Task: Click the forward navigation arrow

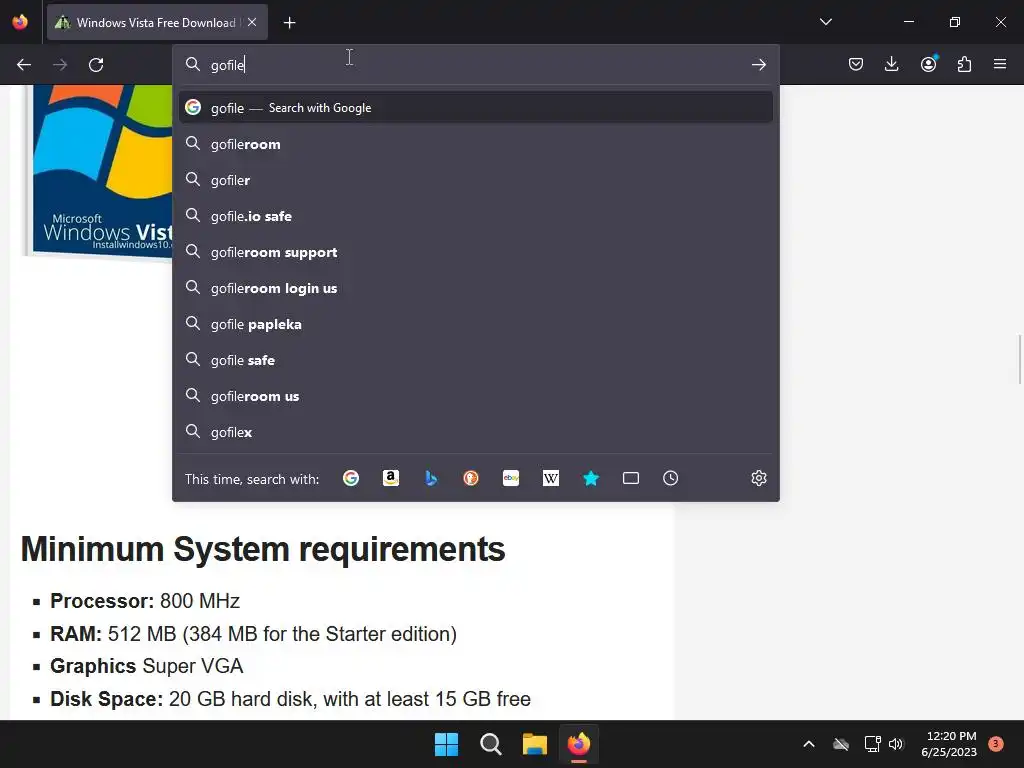Action: [x=60, y=65]
